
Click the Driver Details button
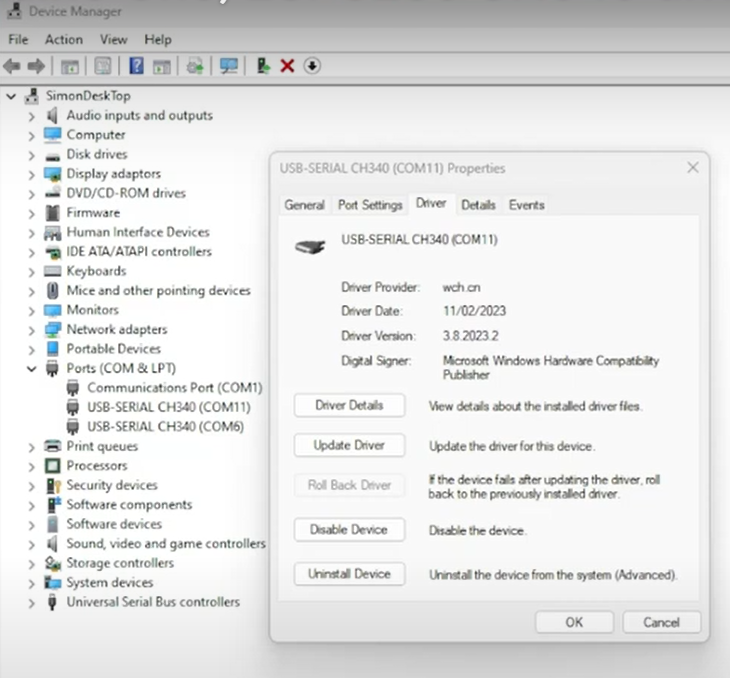[x=349, y=405]
